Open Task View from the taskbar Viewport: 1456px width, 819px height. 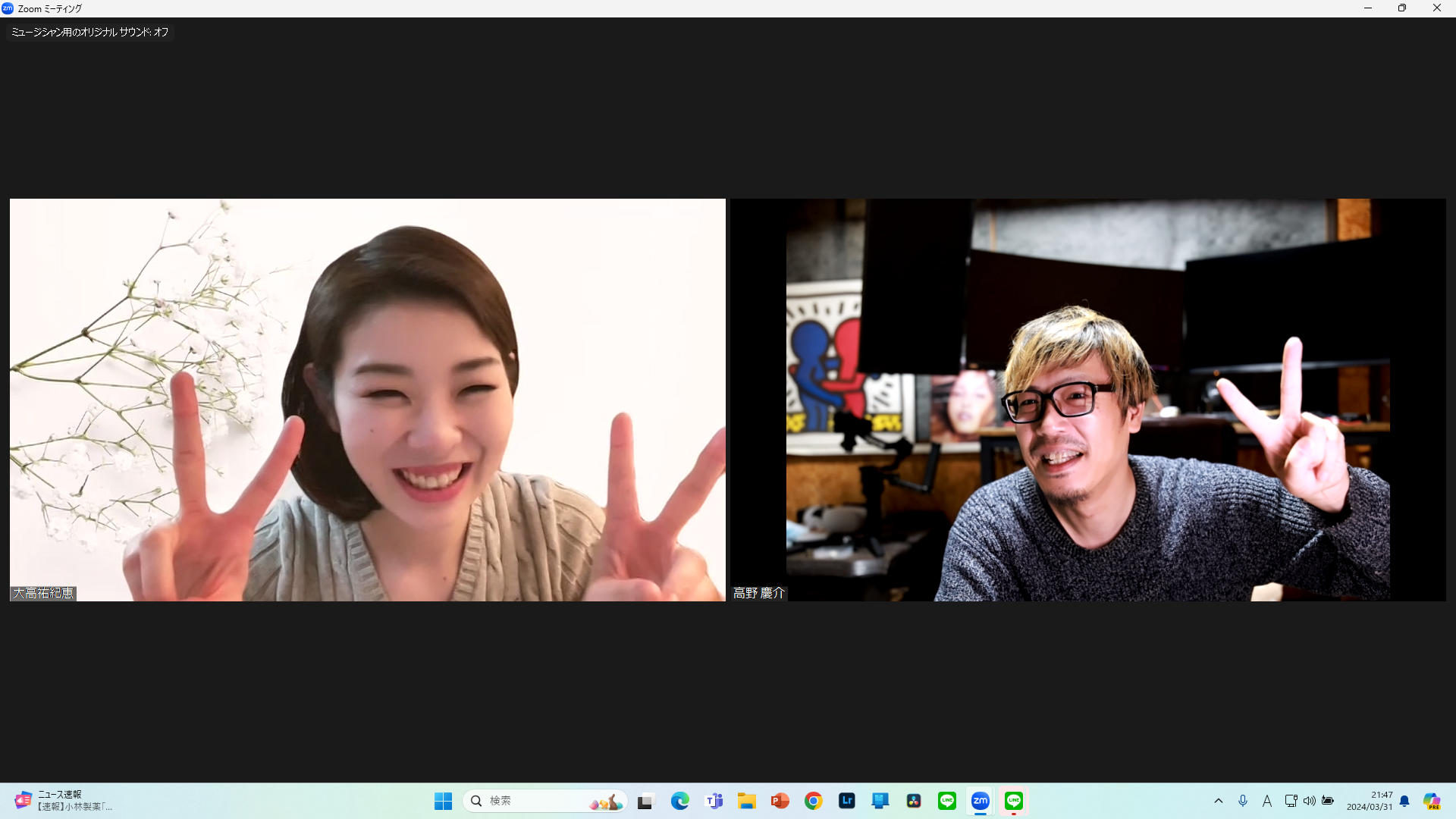click(x=645, y=801)
